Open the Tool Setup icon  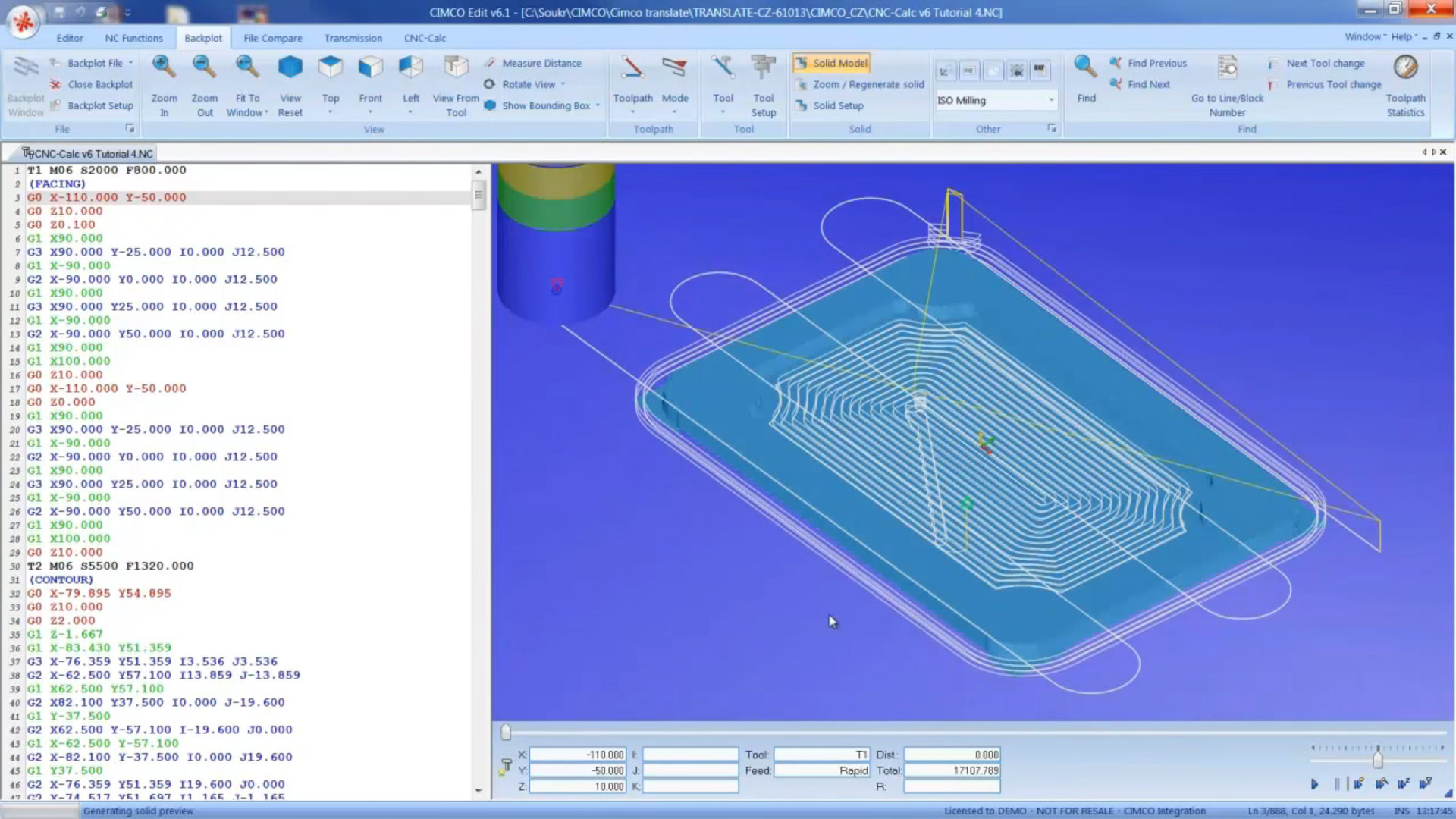[x=763, y=68]
